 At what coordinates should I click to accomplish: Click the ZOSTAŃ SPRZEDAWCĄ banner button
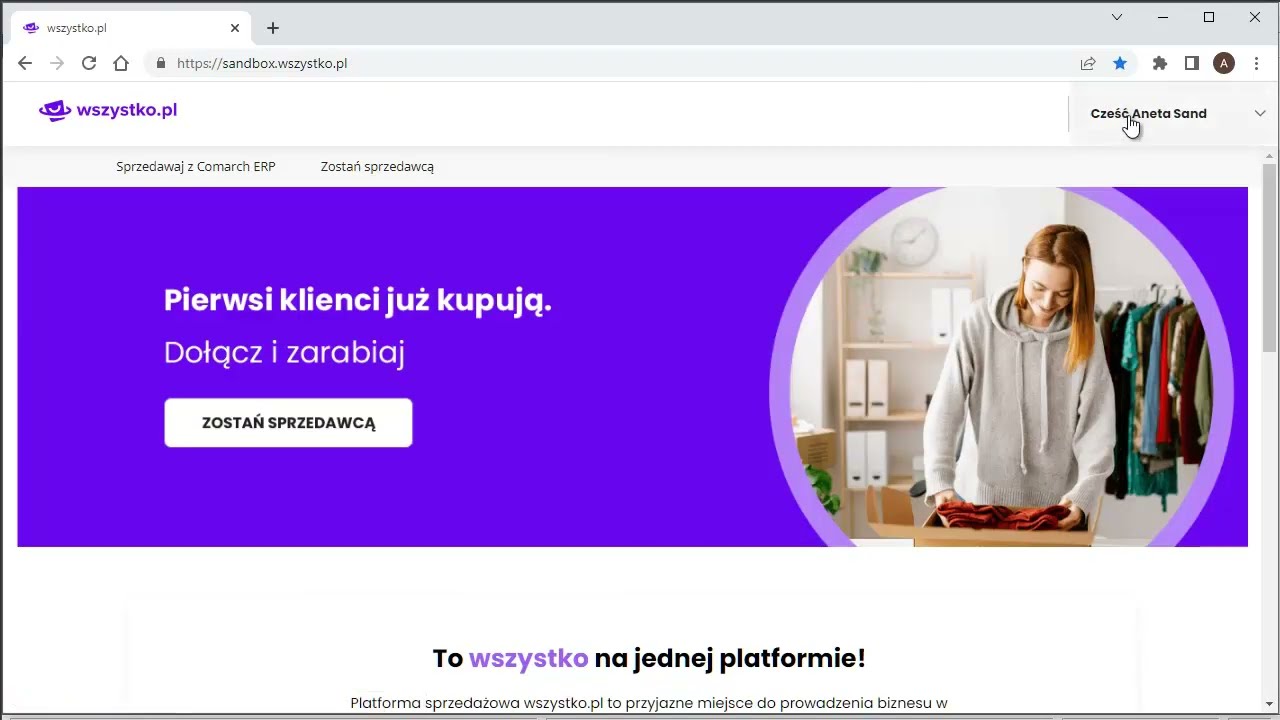(288, 423)
